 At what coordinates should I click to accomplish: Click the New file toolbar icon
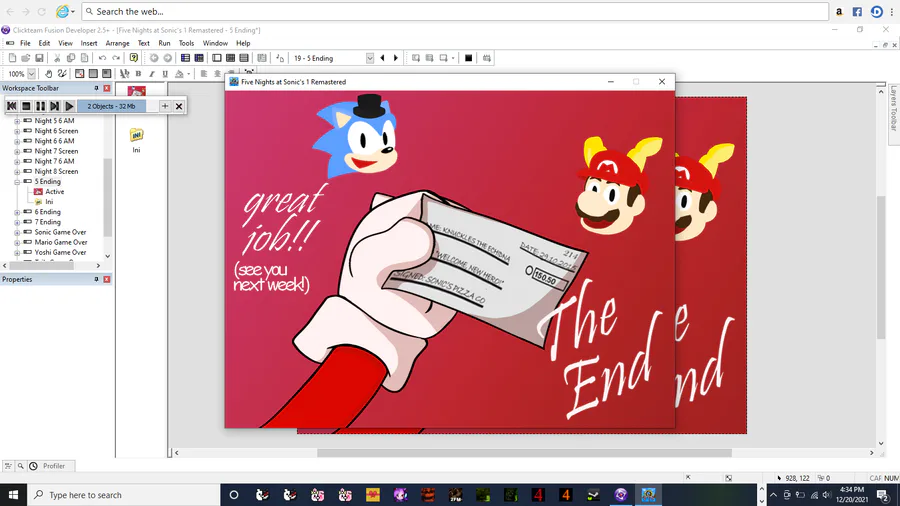(12, 58)
